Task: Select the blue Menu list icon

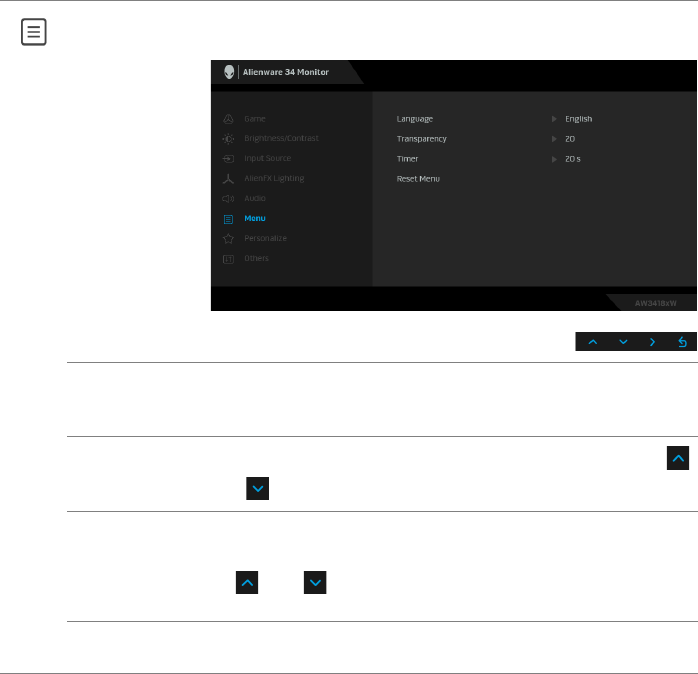Action: [x=228, y=219]
